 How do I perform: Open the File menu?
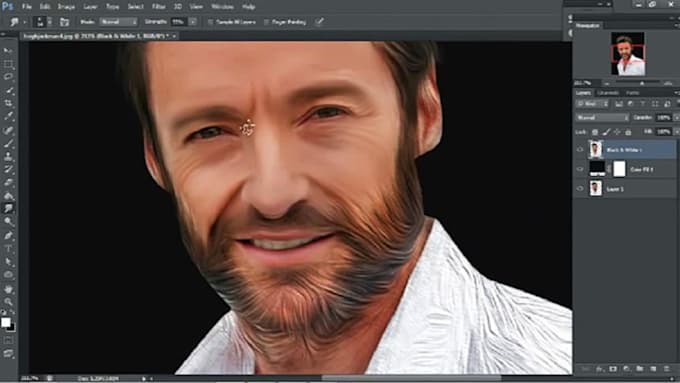click(x=26, y=7)
